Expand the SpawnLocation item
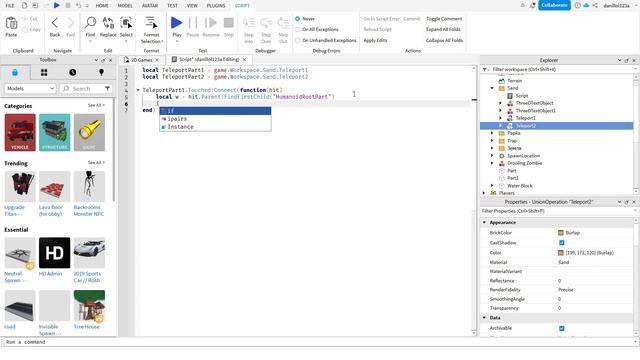The height and width of the screenshot is (360, 640). tap(492, 156)
